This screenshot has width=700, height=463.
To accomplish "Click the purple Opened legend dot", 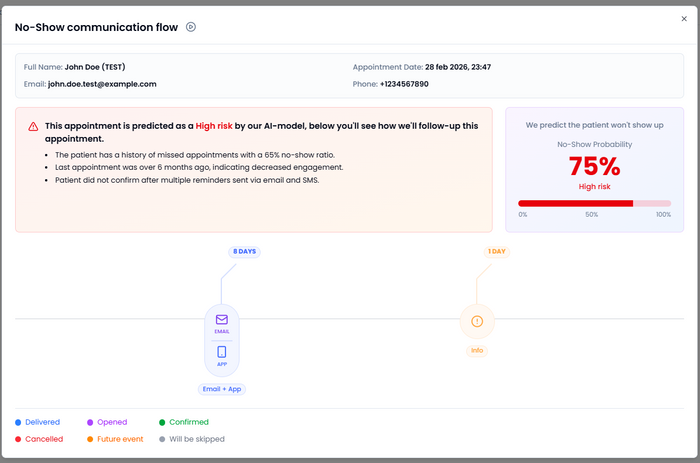I will pyautogui.click(x=90, y=422).
